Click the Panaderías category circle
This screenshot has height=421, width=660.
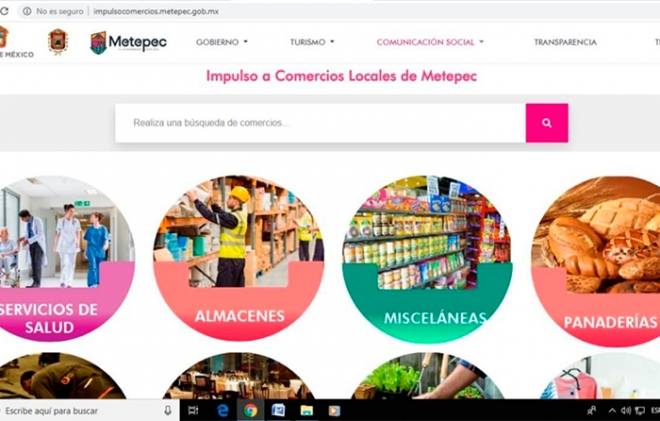coord(596,261)
